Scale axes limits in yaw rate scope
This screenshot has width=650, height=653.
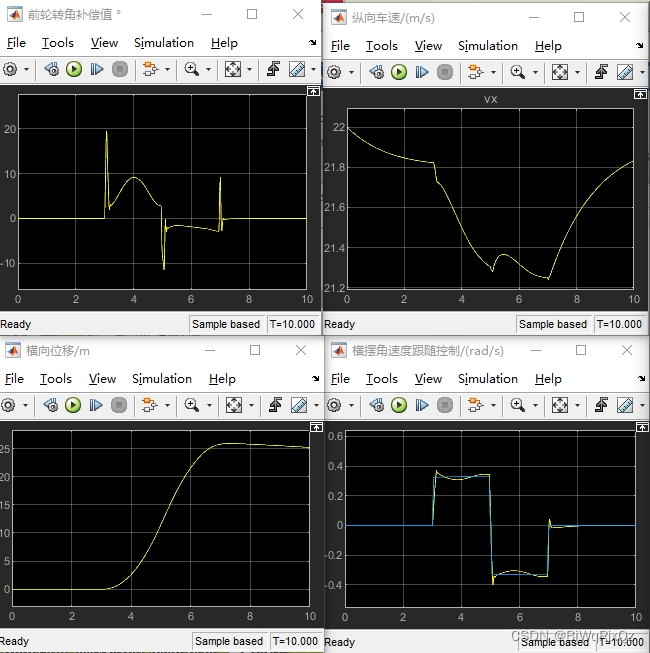(560, 405)
